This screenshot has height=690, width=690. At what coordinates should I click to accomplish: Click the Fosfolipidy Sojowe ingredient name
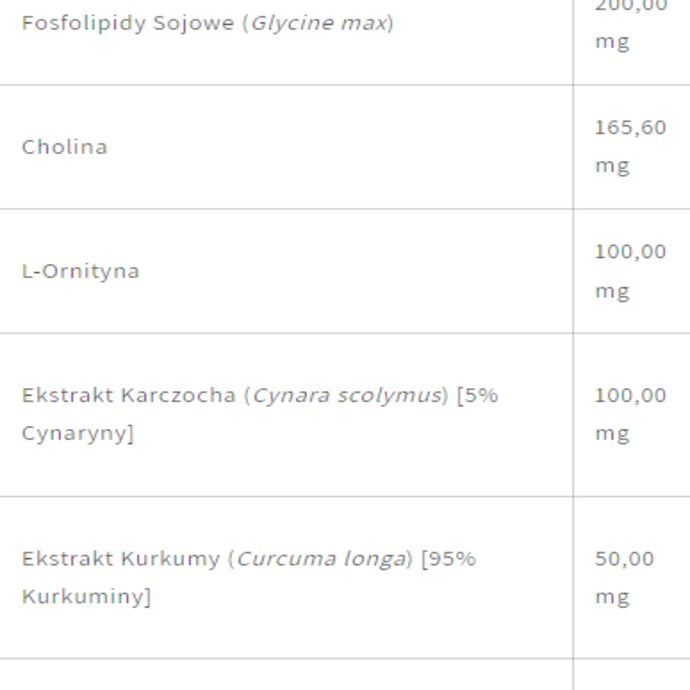point(128,23)
